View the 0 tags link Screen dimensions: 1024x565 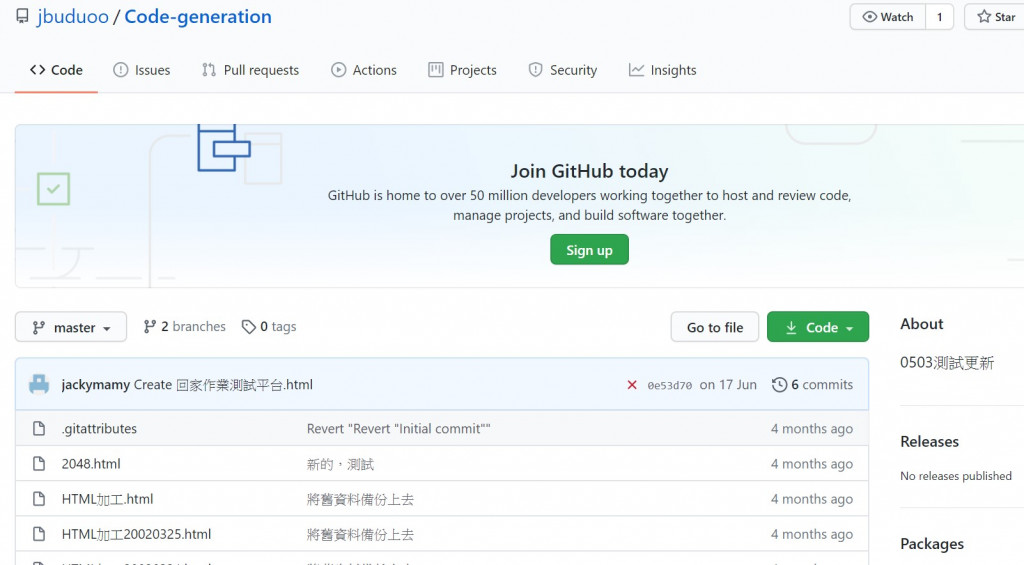point(269,327)
